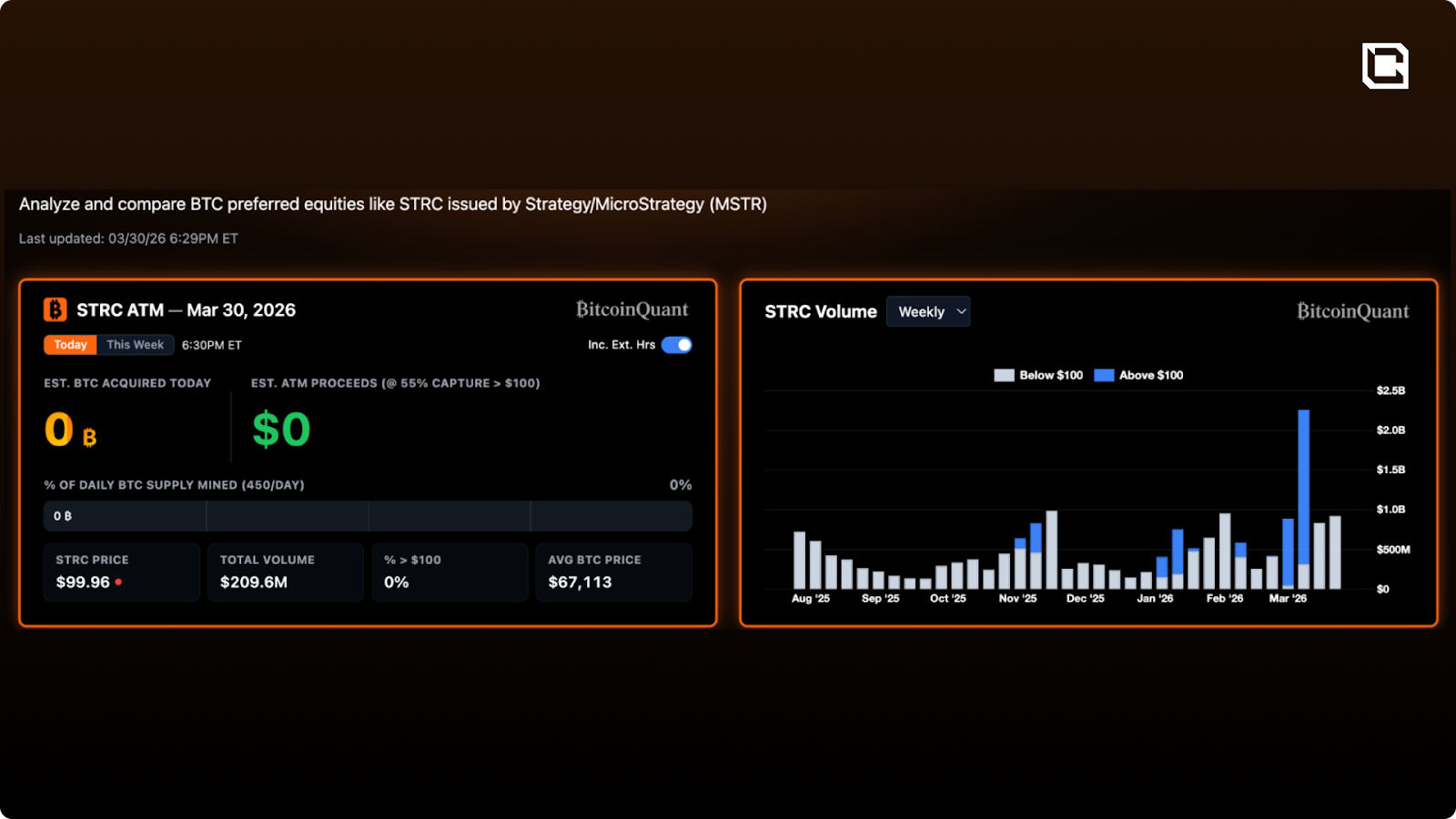
Task: Click the green "$0" ATM proceeds value
Action: [x=281, y=430]
